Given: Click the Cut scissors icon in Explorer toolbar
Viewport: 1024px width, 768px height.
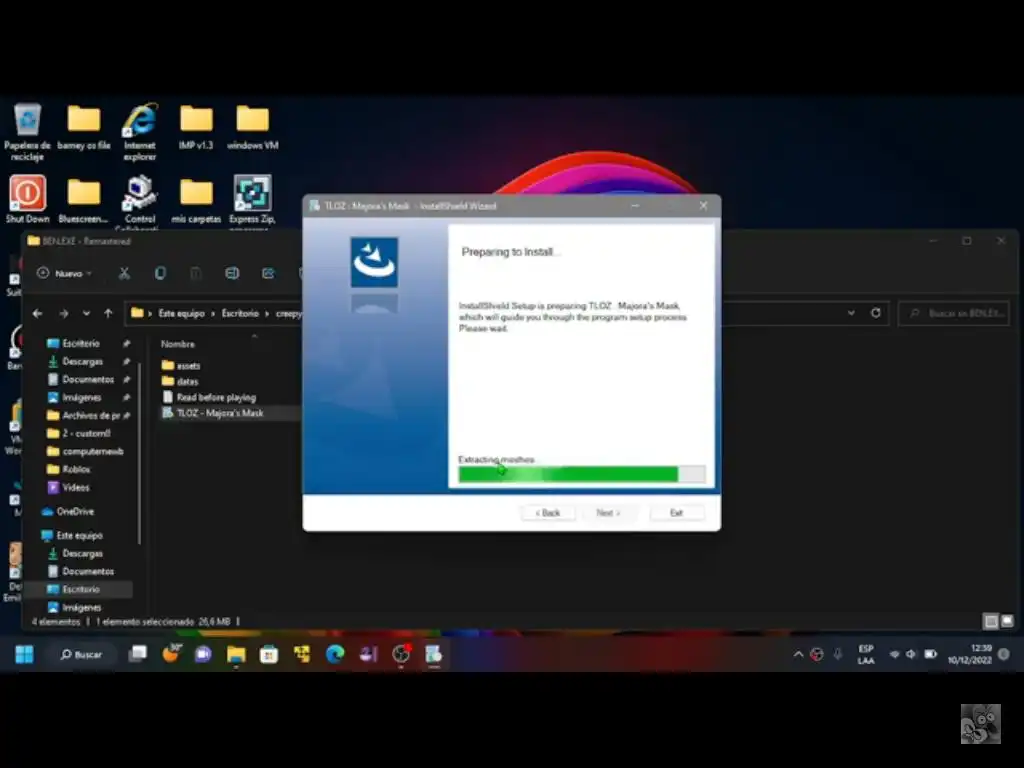Looking at the screenshot, I should coord(124,273).
